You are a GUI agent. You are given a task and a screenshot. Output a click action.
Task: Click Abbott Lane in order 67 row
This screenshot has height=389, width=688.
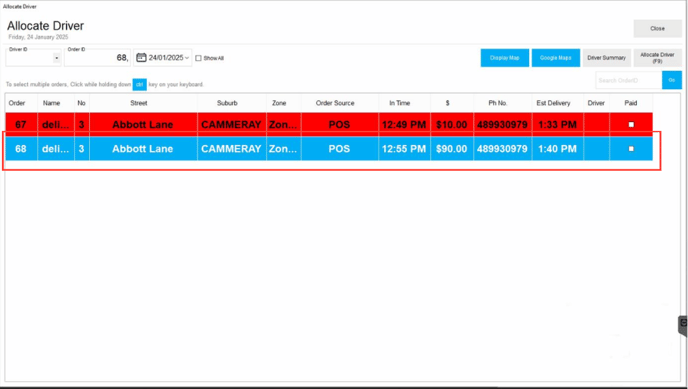click(143, 125)
